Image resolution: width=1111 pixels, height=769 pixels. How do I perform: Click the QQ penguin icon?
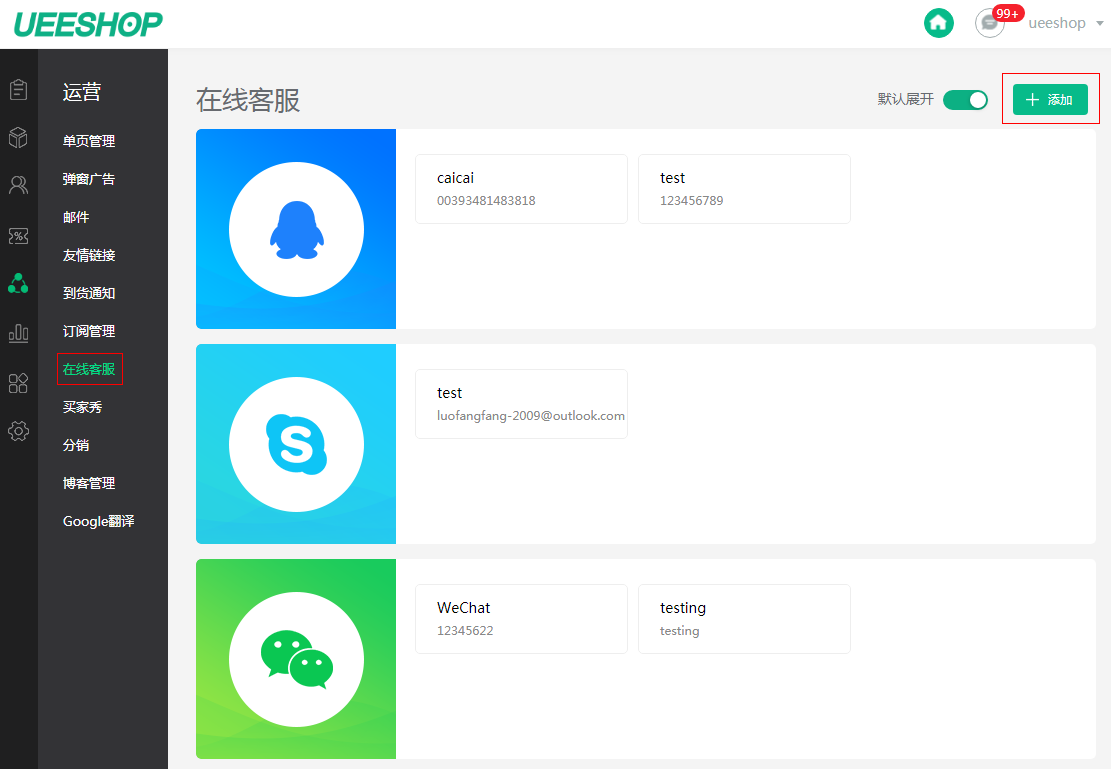click(296, 230)
